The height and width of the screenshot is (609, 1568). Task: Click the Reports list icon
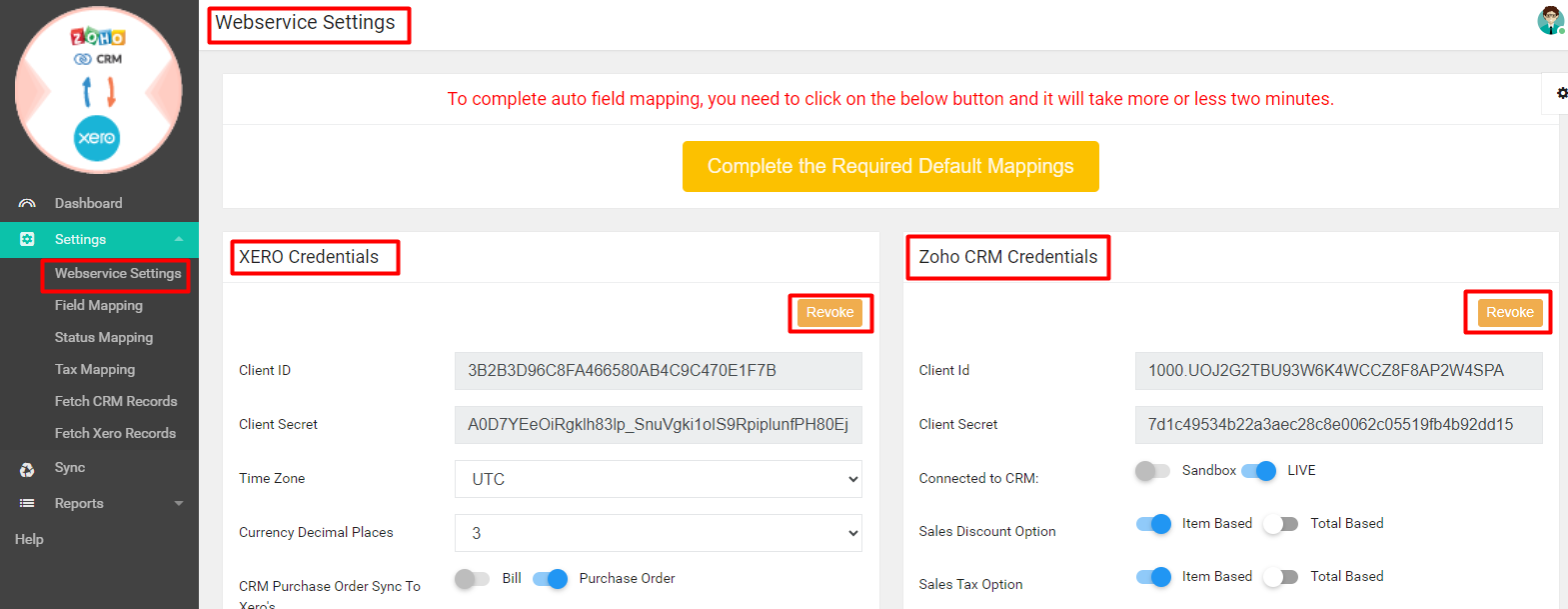pyautogui.click(x=27, y=503)
